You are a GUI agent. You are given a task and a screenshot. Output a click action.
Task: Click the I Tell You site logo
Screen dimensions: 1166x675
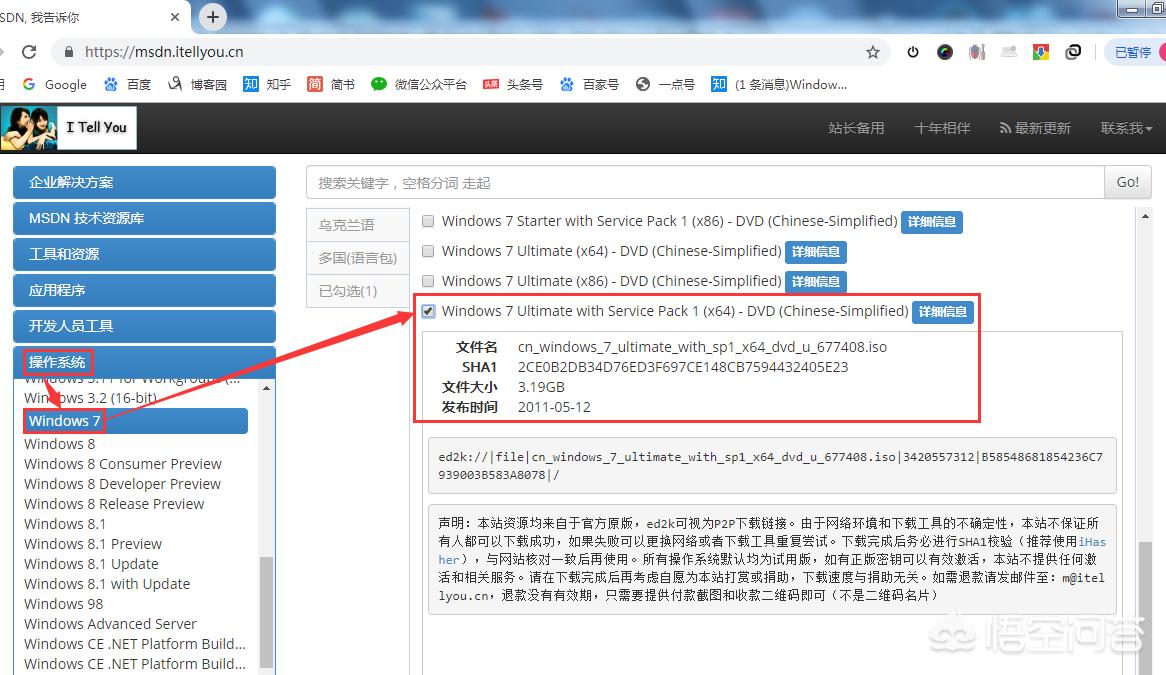pos(68,128)
